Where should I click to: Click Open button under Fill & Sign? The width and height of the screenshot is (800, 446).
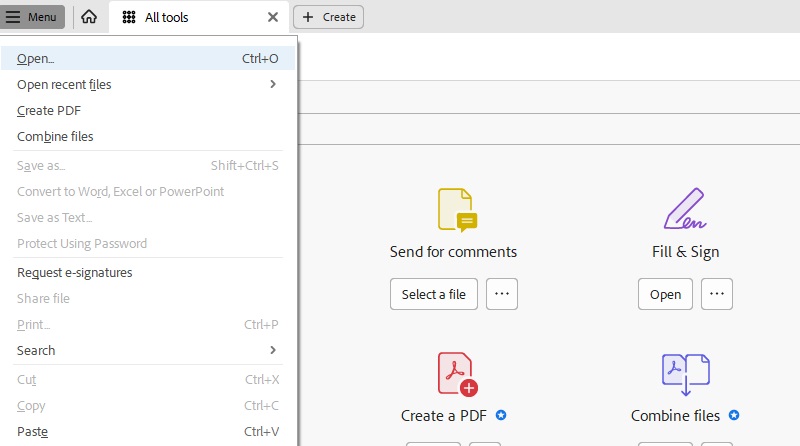pyautogui.click(x=665, y=294)
